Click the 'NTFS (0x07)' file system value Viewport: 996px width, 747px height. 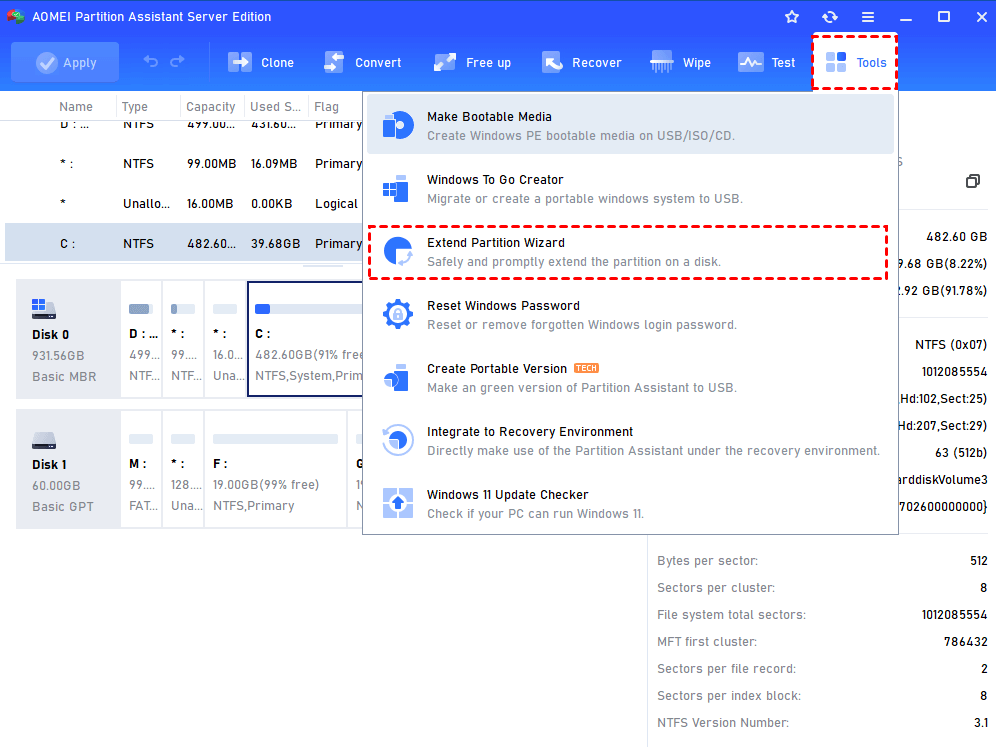click(x=951, y=345)
